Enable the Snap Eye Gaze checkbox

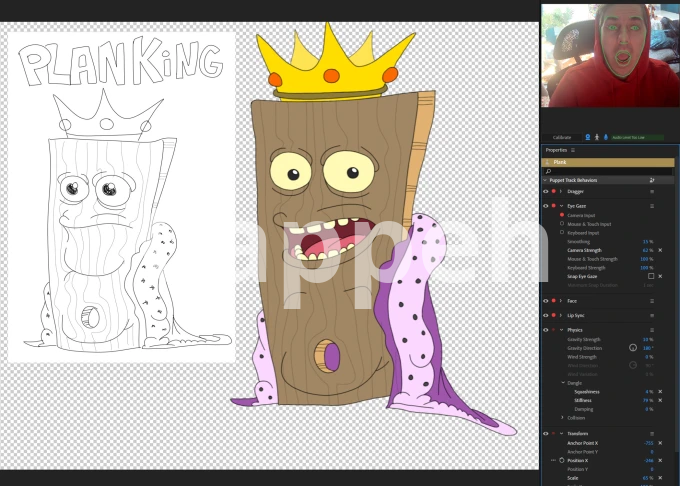click(650, 276)
